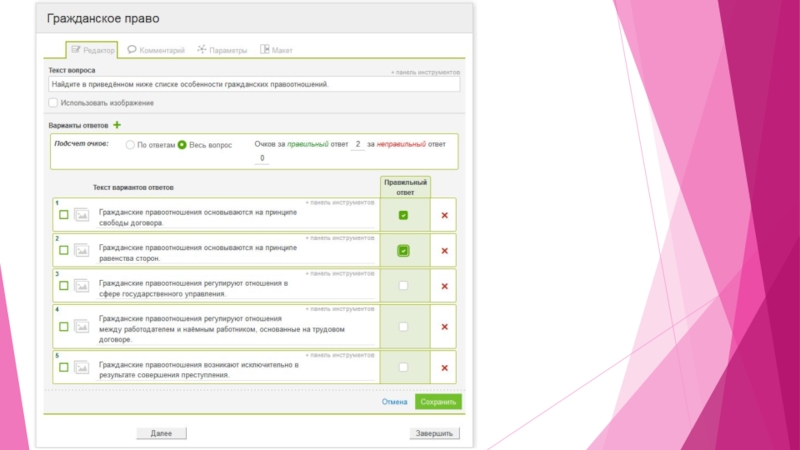
Task: Tick the left checkbox for answer 3
Action: (x=64, y=286)
